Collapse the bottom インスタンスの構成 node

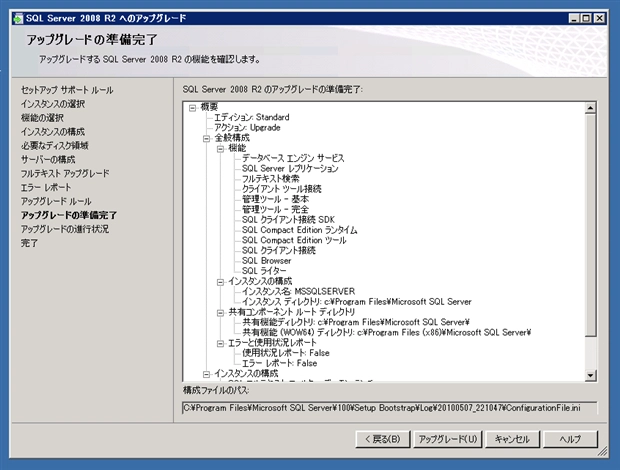click(x=206, y=374)
